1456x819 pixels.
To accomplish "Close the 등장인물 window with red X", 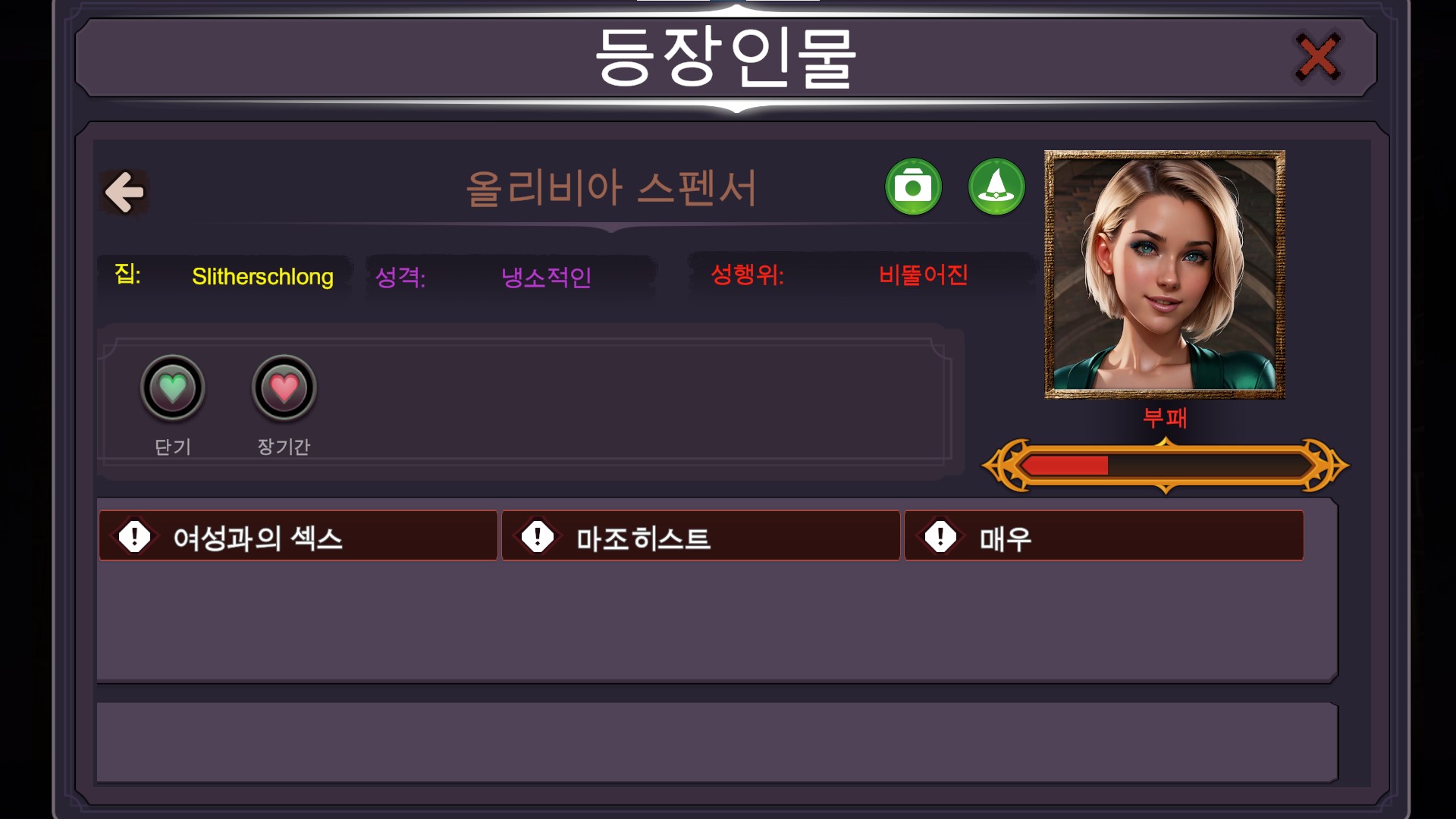I will point(1318,57).
